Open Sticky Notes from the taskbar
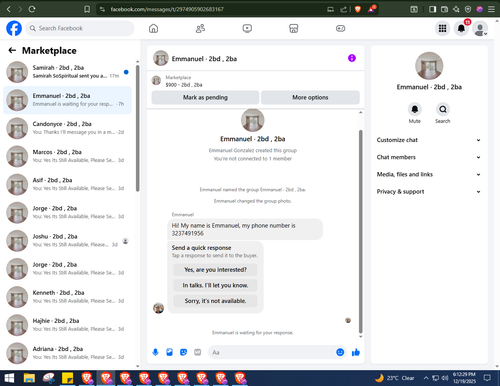Image resolution: width=500 pixels, height=386 pixels. pyautogui.click(x=68, y=378)
